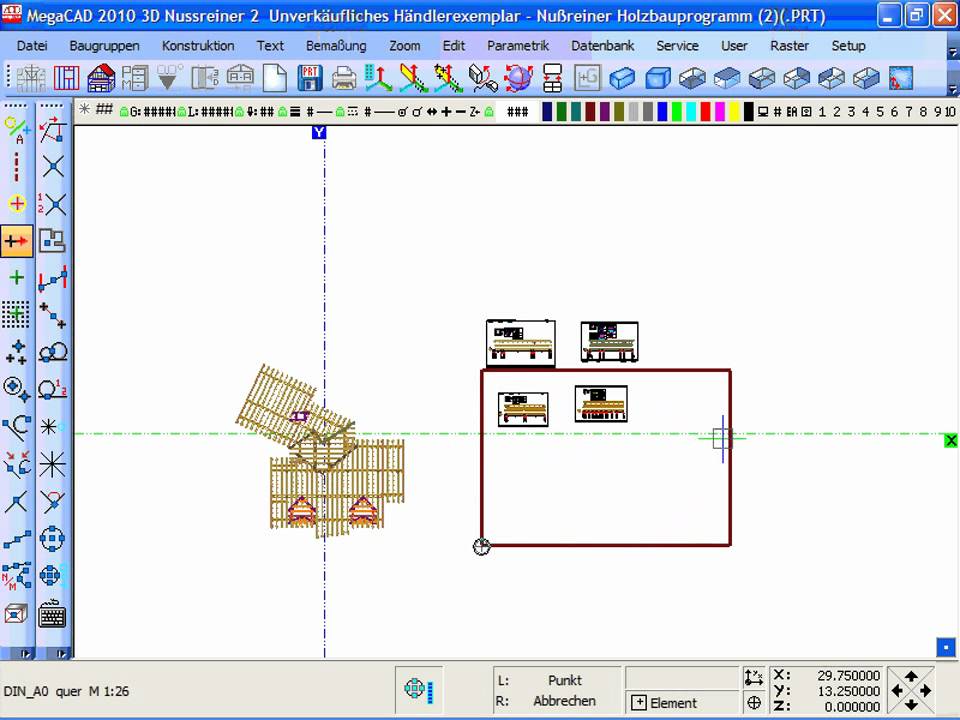Pick the yellow color swatch

point(734,111)
